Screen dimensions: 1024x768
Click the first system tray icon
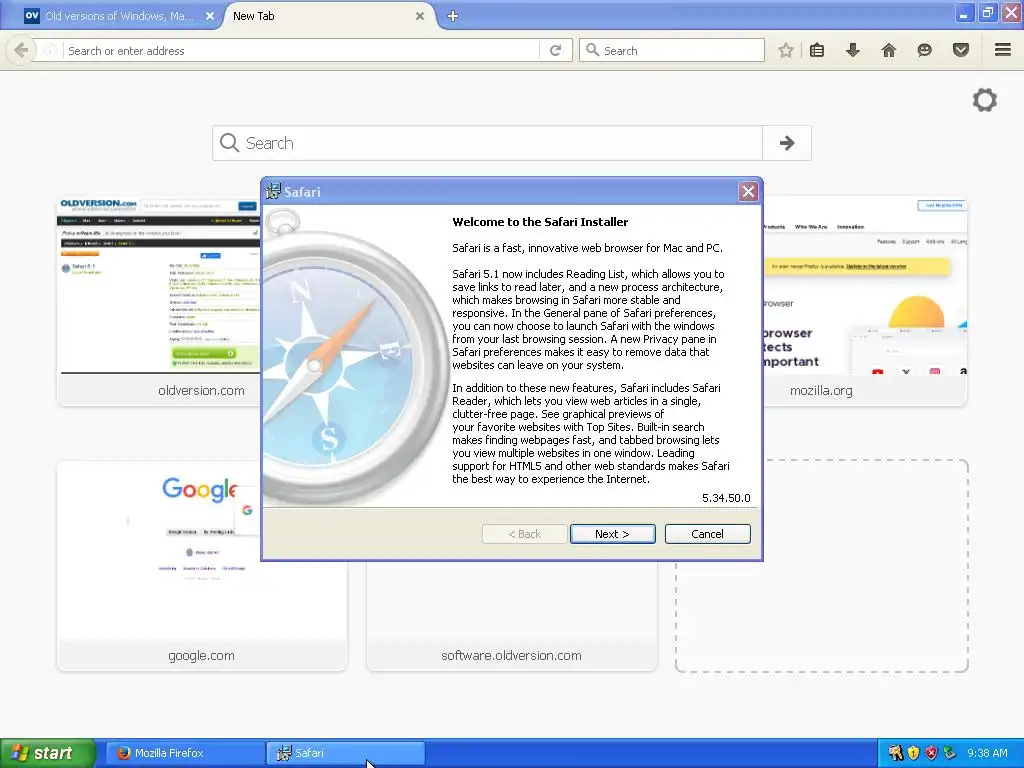coord(895,753)
